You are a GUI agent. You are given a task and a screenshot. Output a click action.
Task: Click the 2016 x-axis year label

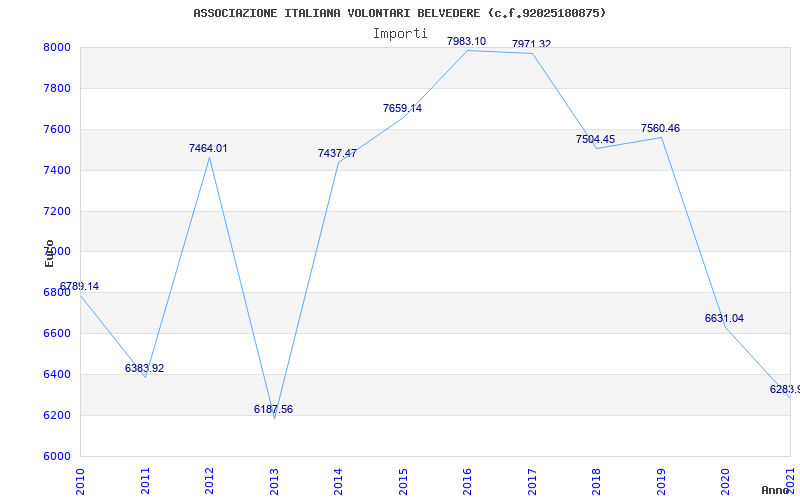pos(467,481)
